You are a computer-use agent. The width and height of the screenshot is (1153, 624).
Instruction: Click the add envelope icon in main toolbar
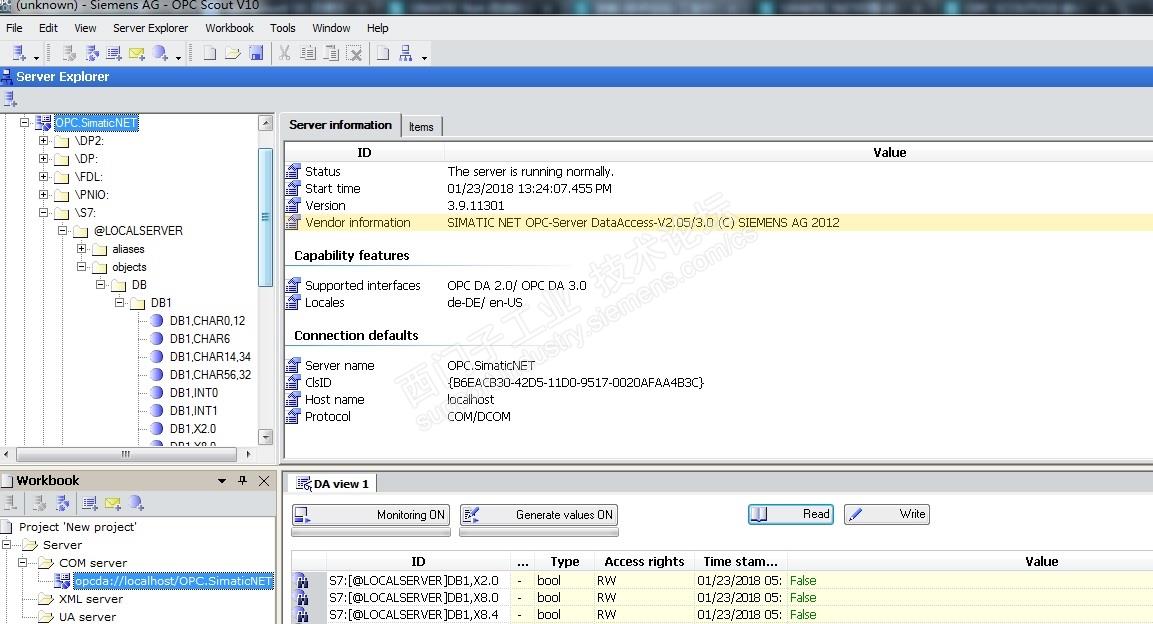coord(136,54)
